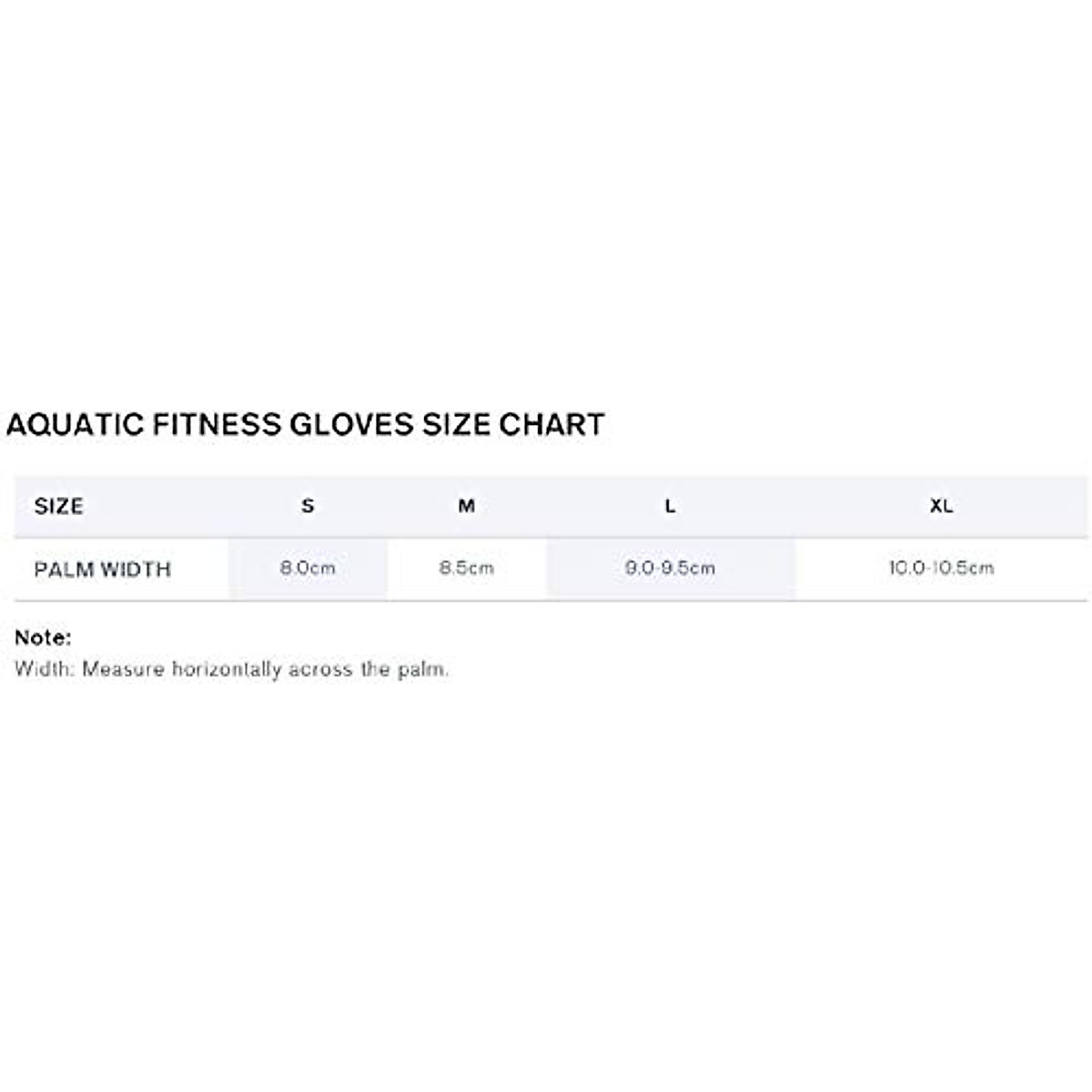
Task: Click the M size column header
Action: coord(466,506)
